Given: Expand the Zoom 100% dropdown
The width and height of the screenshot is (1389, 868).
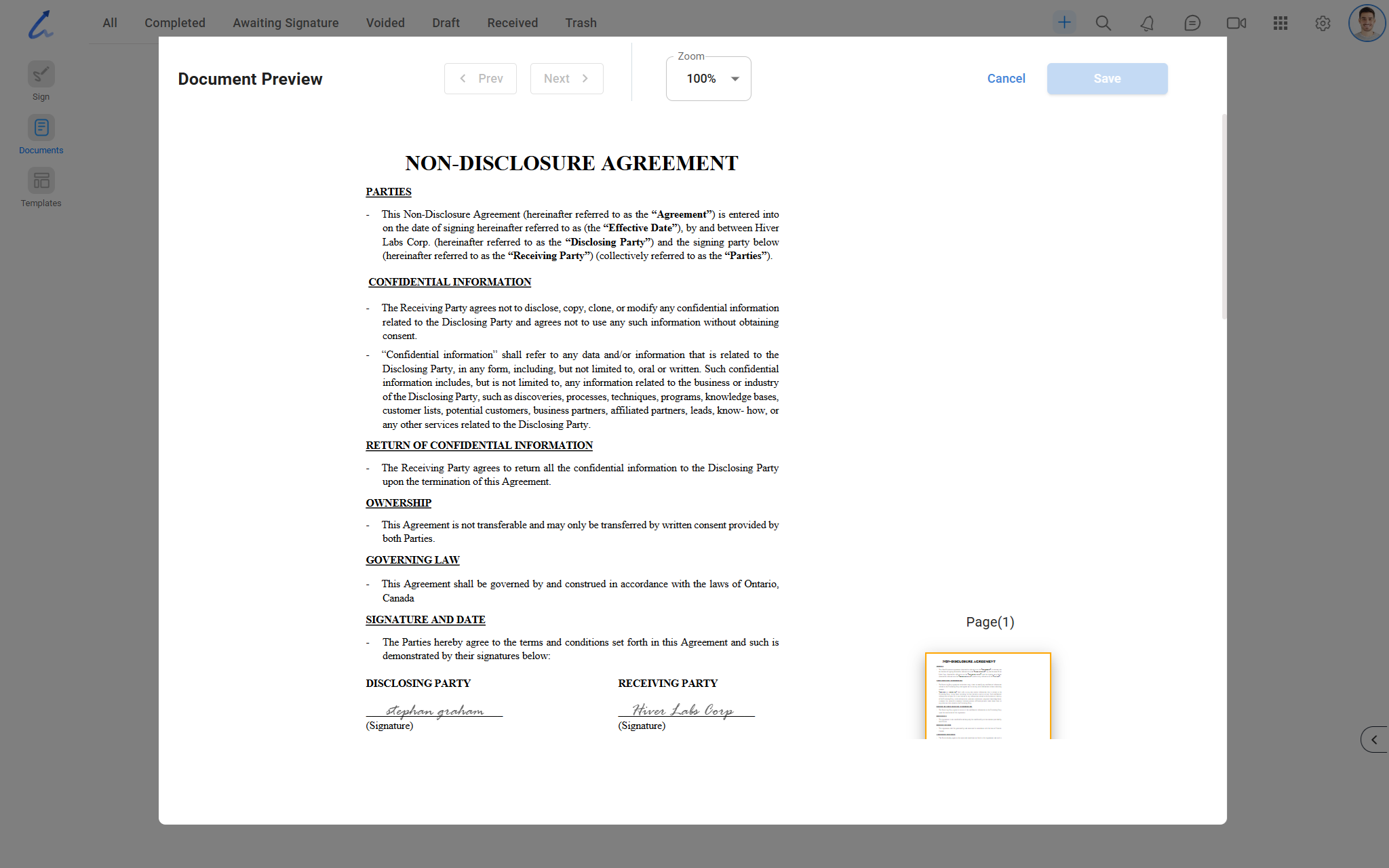Looking at the screenshot, I should pos(709,79).
